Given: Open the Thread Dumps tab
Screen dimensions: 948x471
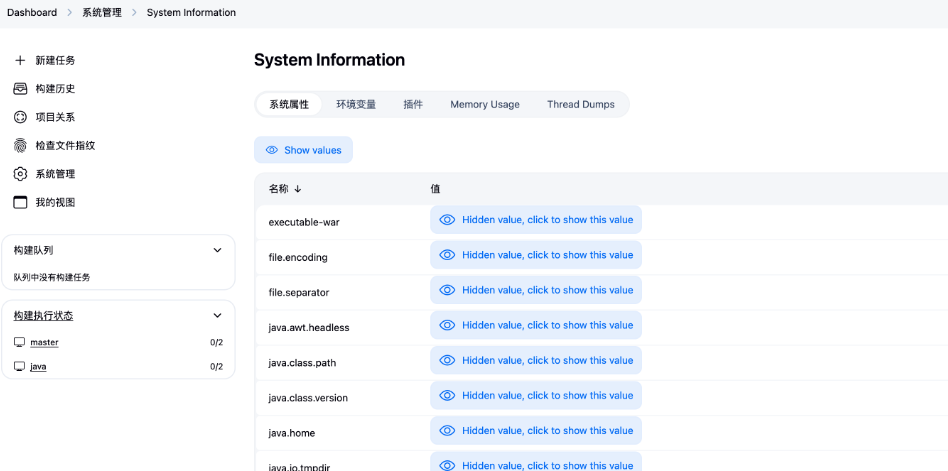Looking at the screenshot, I should tap(580, 104).
